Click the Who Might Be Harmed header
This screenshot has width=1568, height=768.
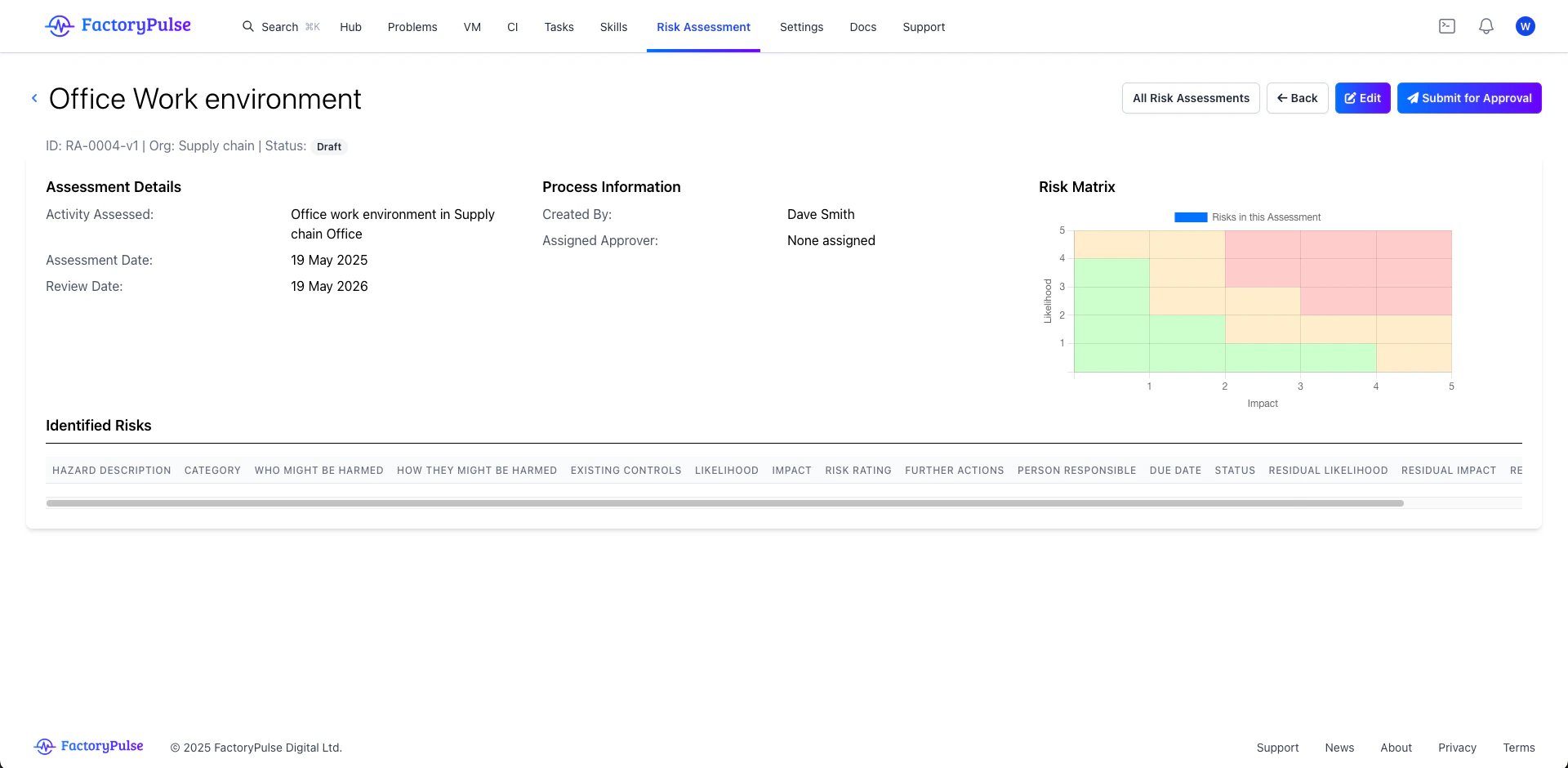(x=318, y=471)
